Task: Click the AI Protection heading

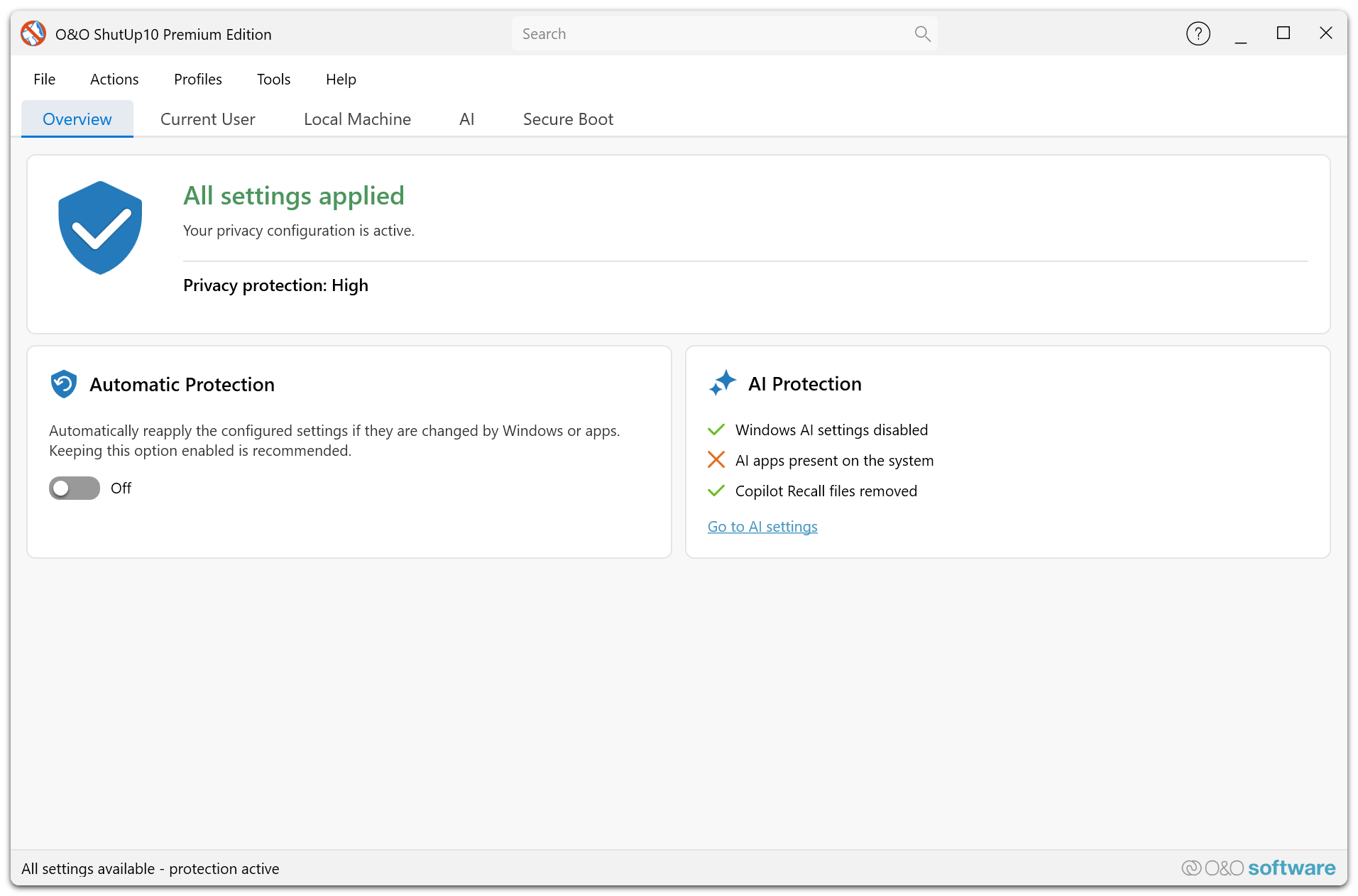Action: (x=804, y=383)
